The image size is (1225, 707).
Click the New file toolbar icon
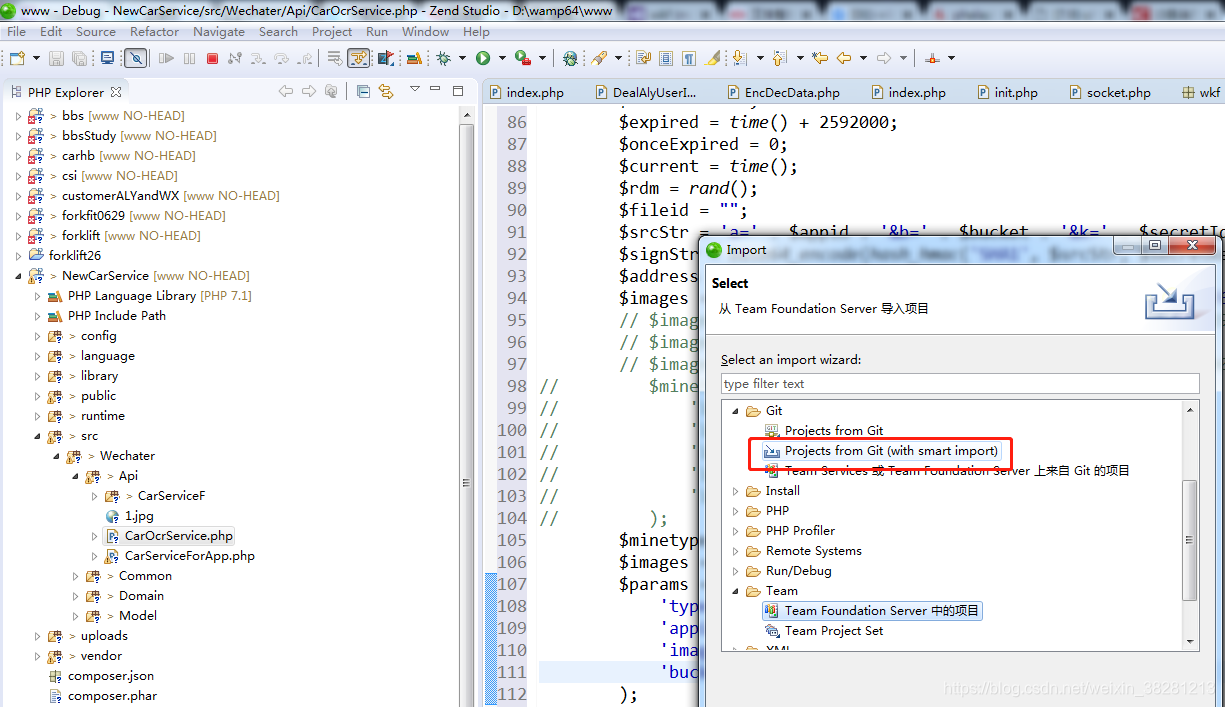(x=17, y=58)
